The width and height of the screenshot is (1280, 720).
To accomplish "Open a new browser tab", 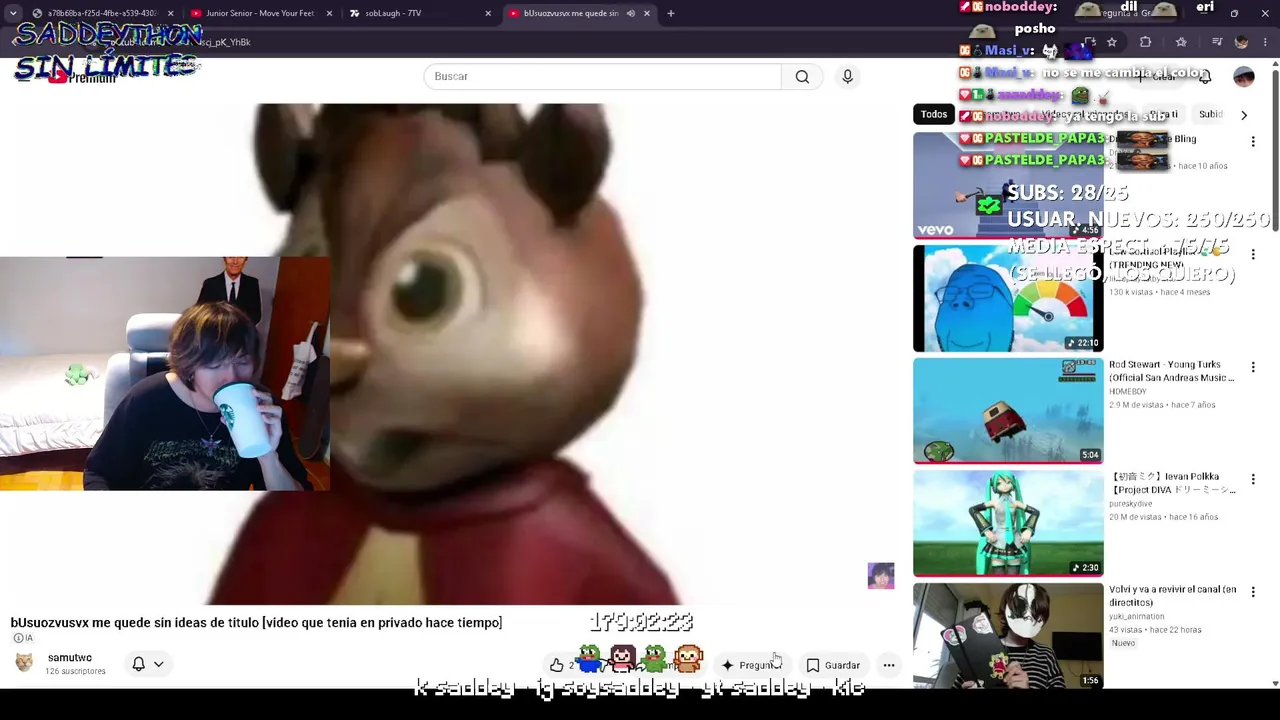I will coord(671,13).
